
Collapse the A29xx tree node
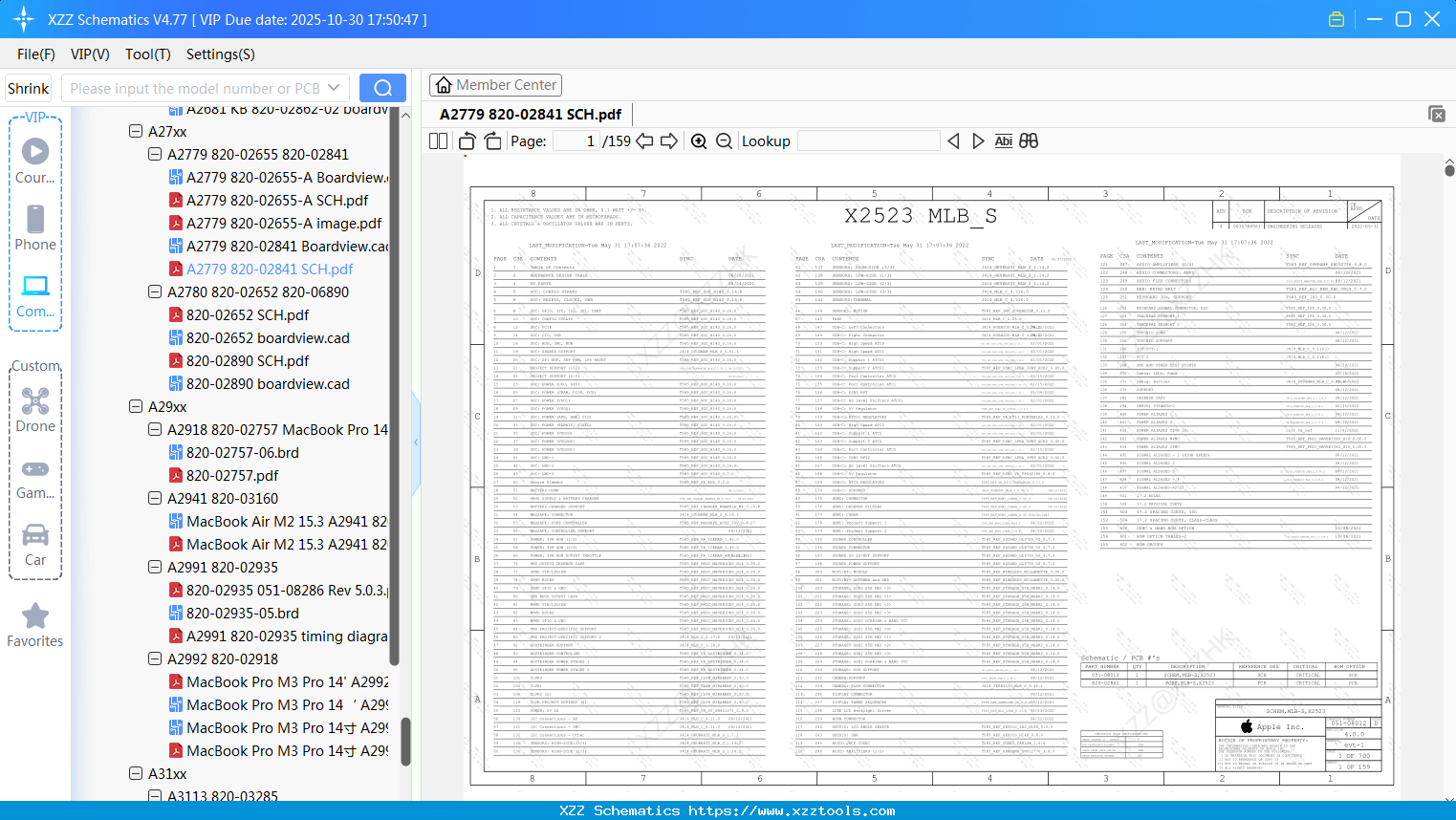click(136, 406)
